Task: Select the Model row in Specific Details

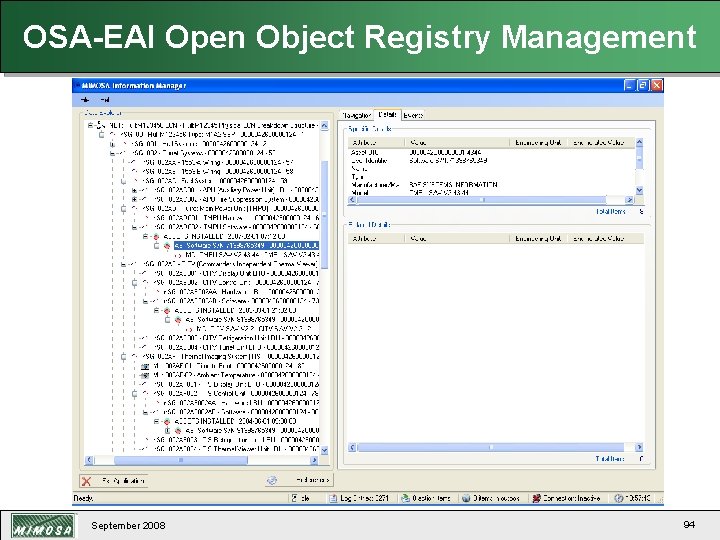Action: [491, 193]
